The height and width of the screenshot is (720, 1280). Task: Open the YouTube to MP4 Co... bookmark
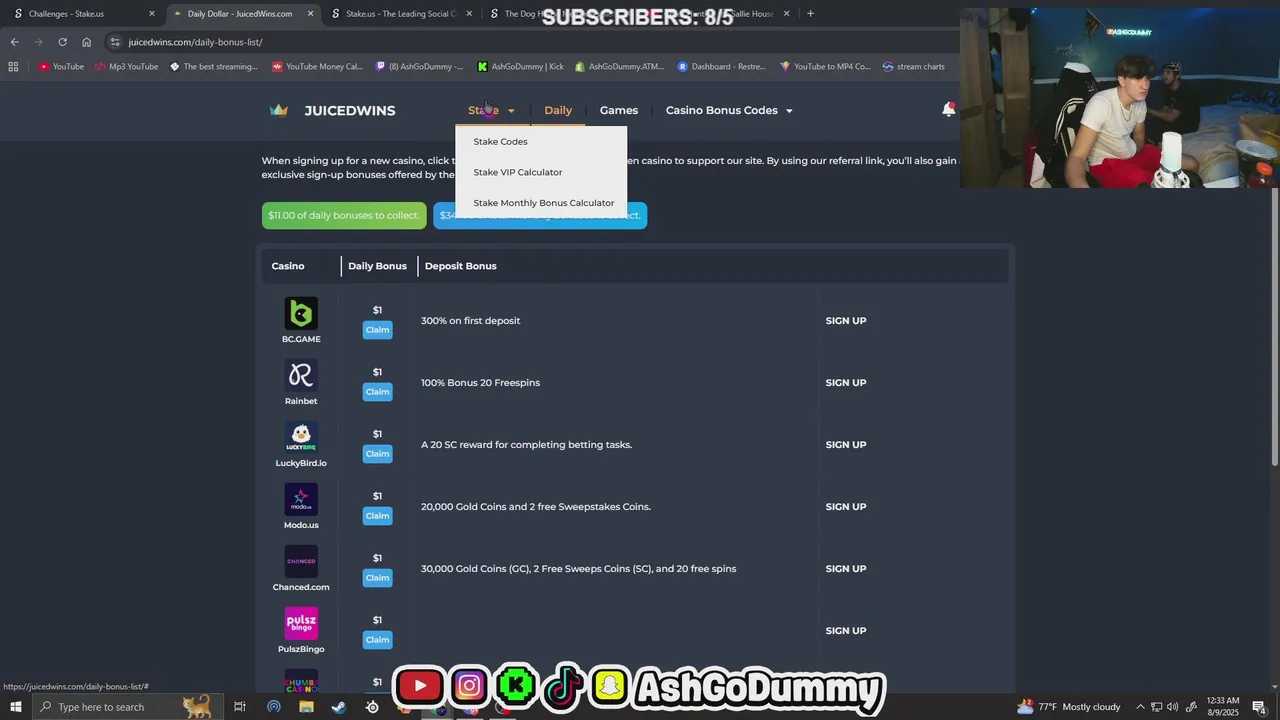click(826, 67)
